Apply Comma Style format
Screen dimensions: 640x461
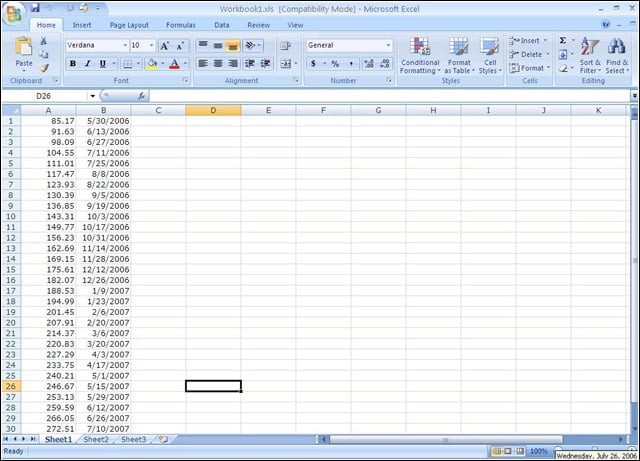click(x=351, y=64)
